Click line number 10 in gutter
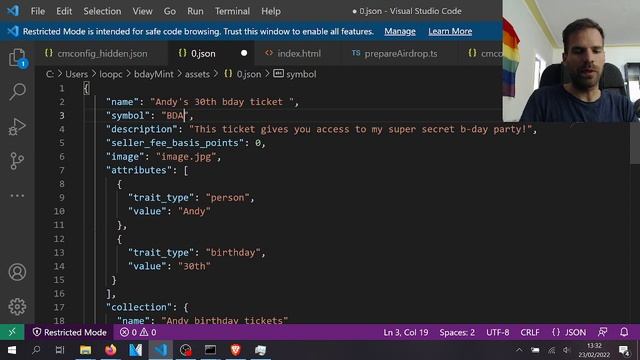The image size is (640, 360). (59, 211)
